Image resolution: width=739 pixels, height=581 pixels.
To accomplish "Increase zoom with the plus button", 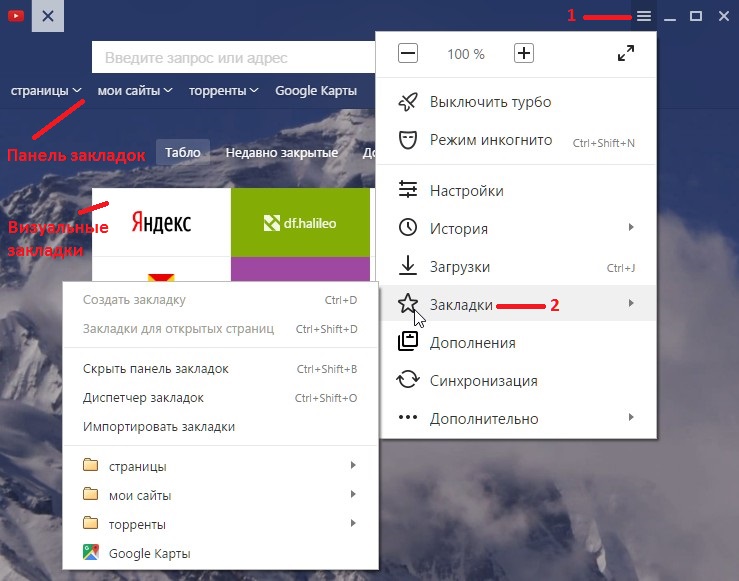I will coord(524,53).
